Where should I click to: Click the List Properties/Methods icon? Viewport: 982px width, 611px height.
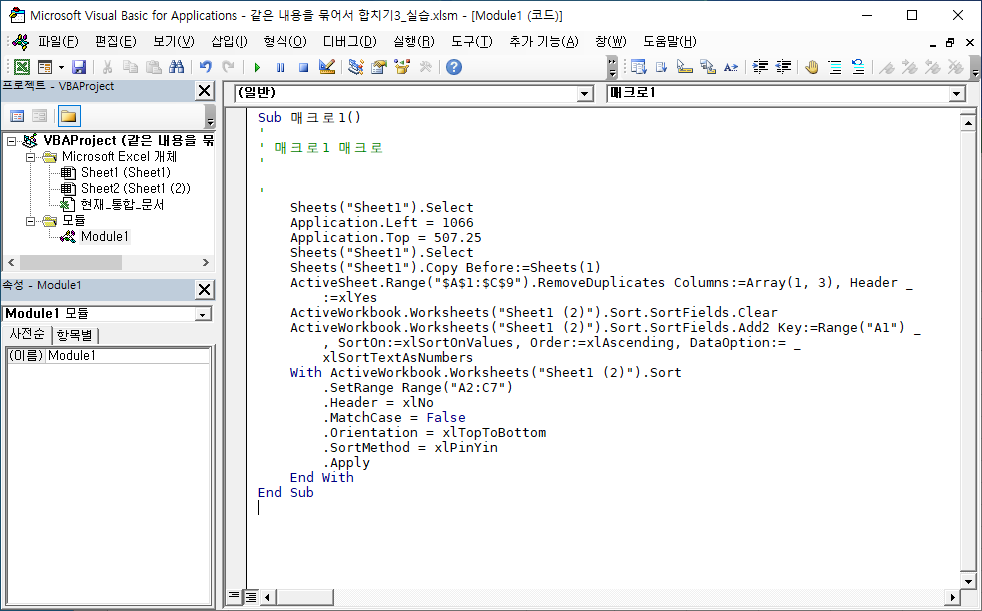click(638, 67)
